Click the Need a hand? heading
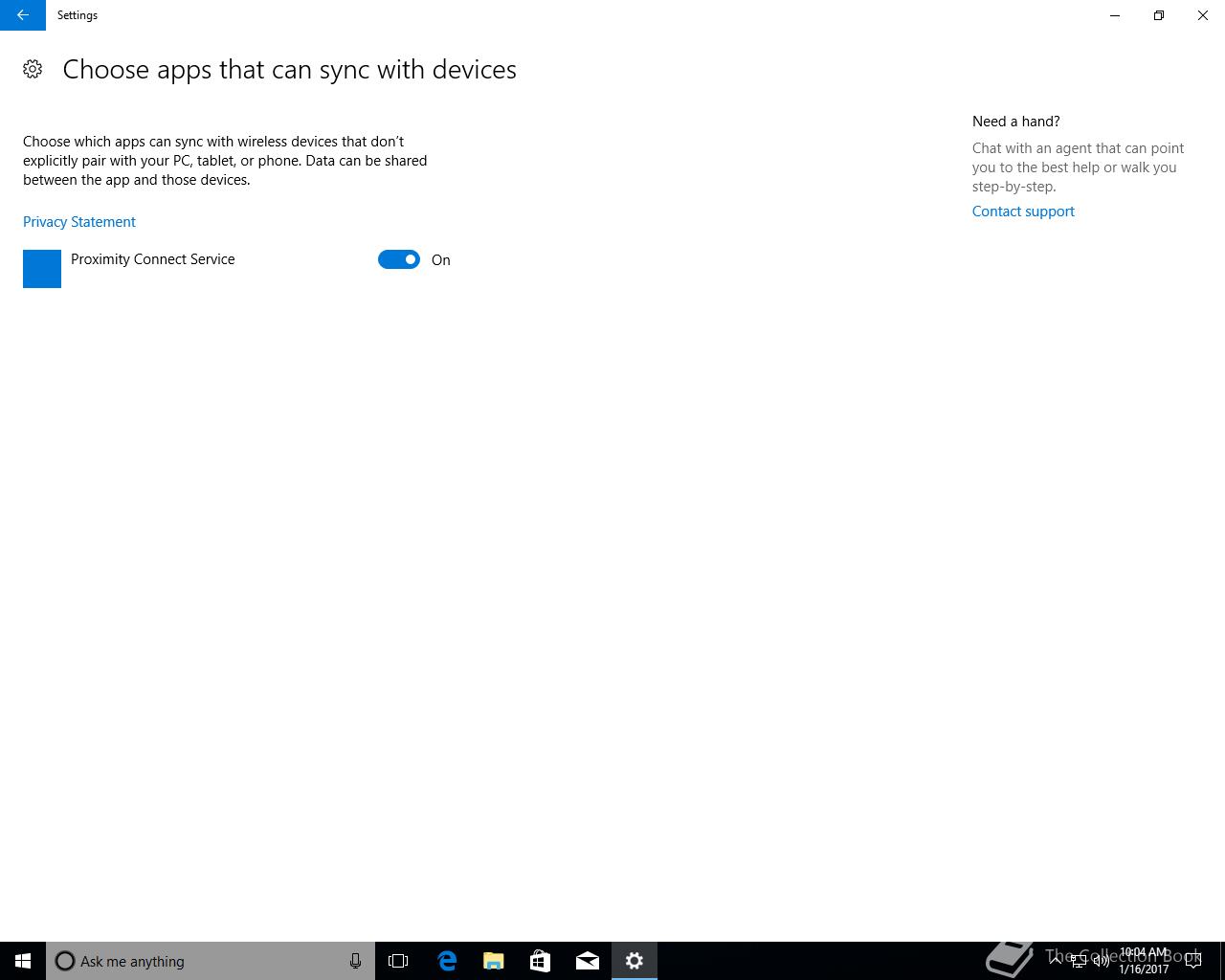The width and height of the screenshot is (1225, 980). coord(1016,122)
